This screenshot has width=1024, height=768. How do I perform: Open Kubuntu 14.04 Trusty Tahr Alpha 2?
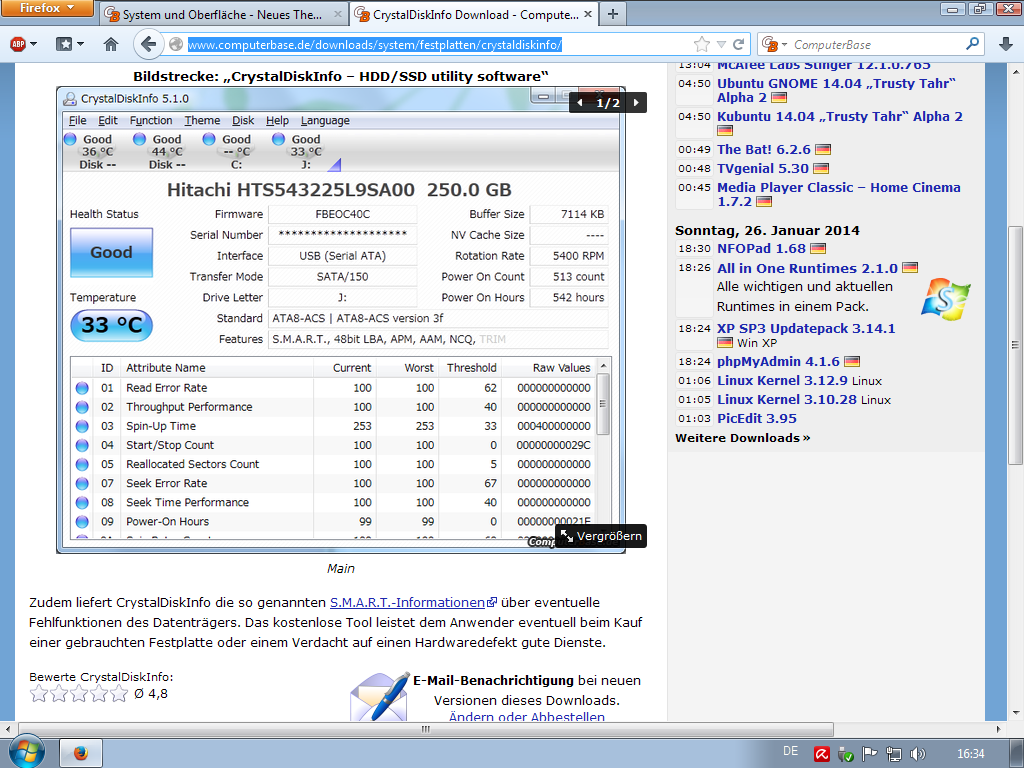click(x=839, y=116)
